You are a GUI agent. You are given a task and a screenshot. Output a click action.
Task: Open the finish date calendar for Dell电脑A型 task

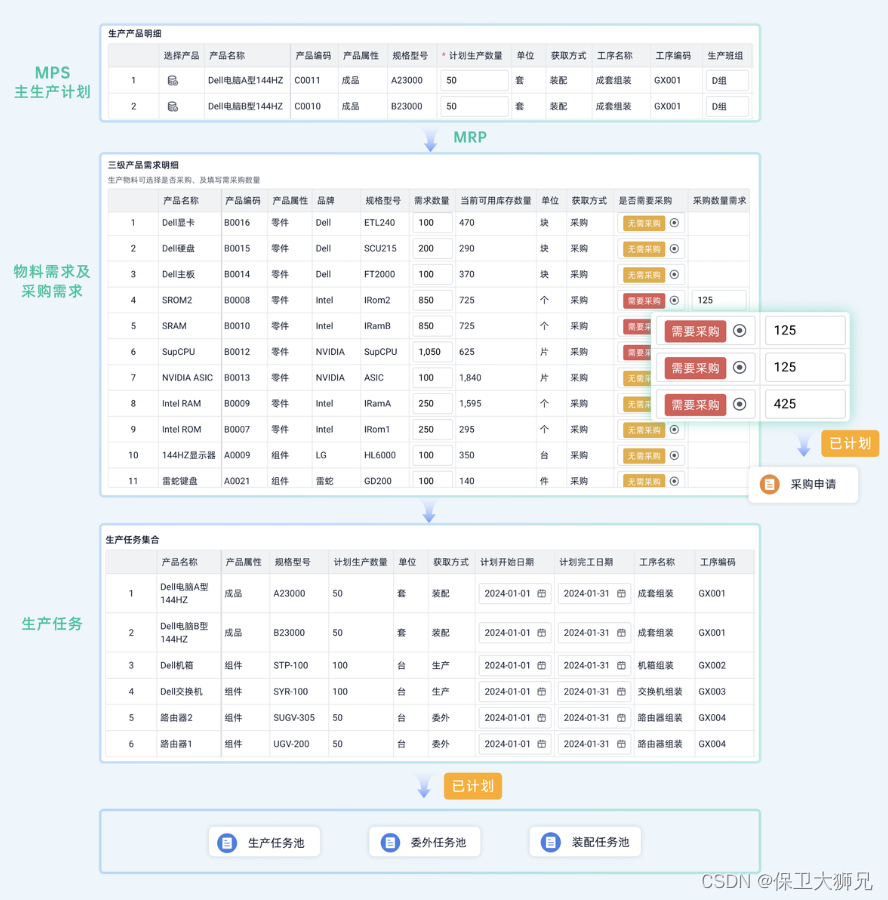[x=621, y=593]
